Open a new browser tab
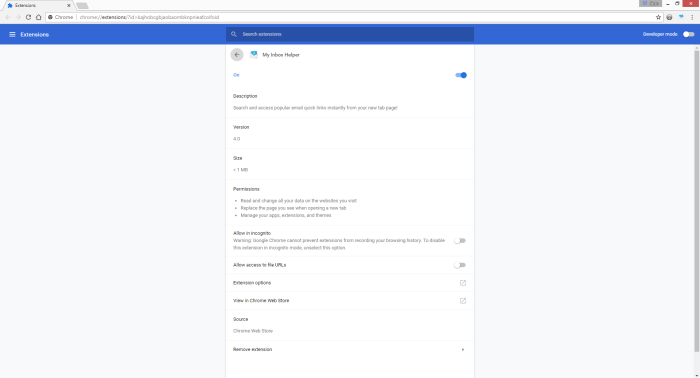 pyautogui.click(x=82, y=5)
